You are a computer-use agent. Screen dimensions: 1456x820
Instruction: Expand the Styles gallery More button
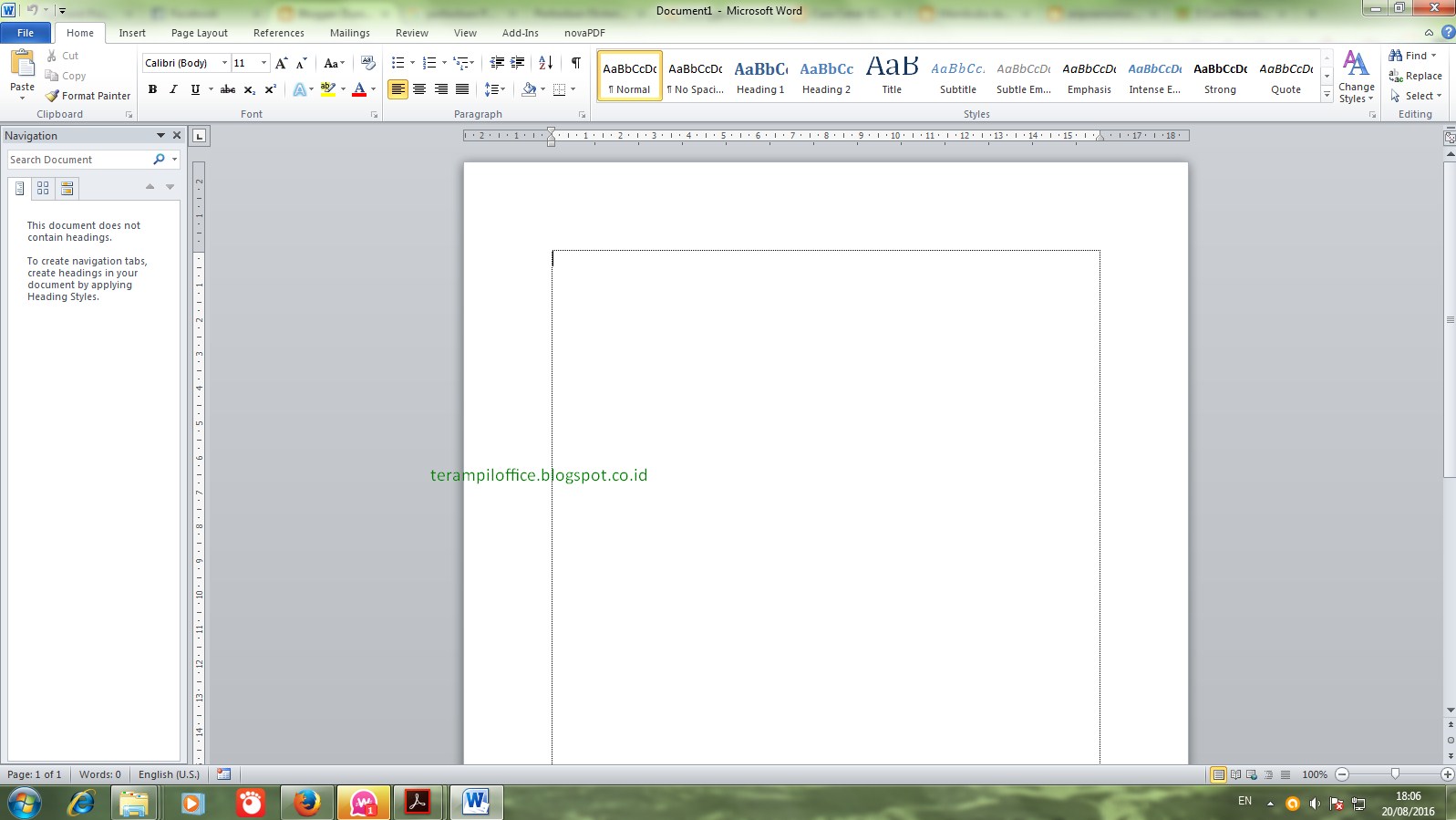click(1327, 95)
